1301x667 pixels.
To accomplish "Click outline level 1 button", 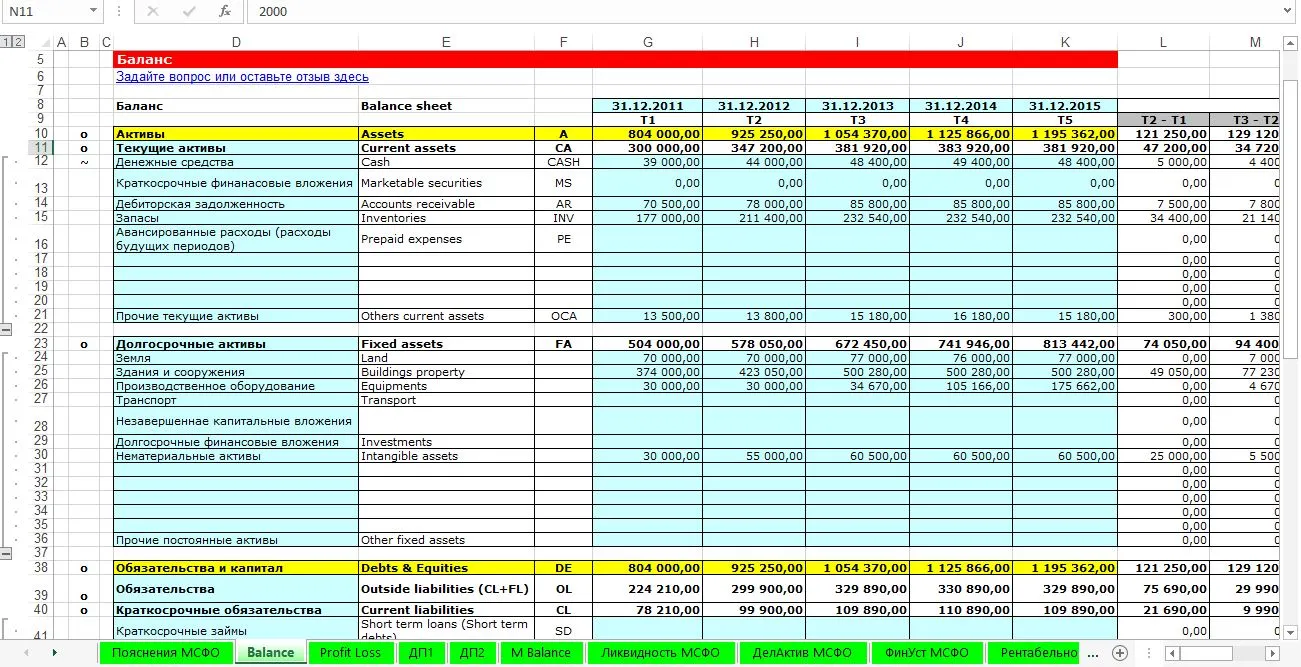I will click(6, 42).
